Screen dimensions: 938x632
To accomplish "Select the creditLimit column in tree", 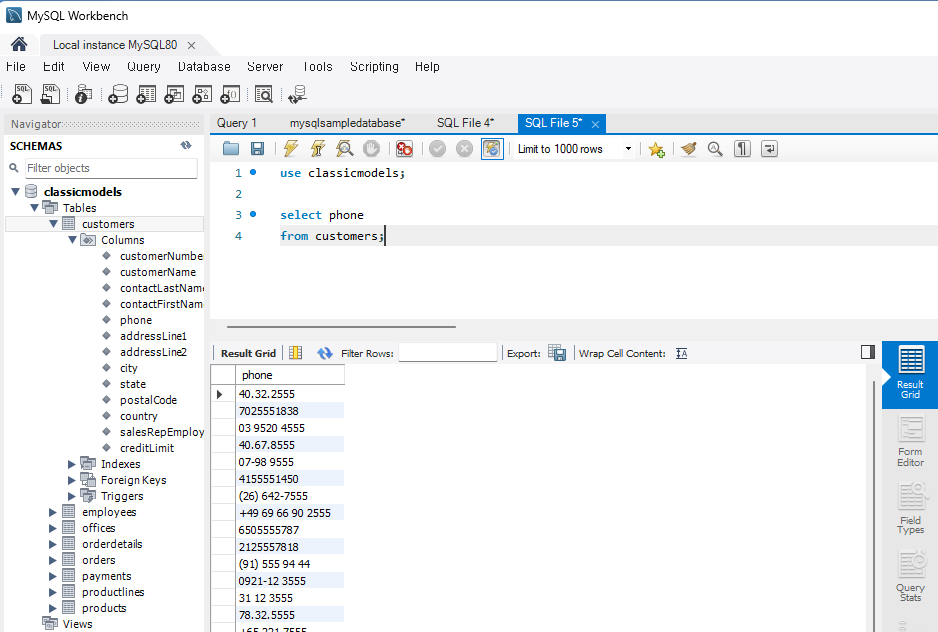I will 147,448.
